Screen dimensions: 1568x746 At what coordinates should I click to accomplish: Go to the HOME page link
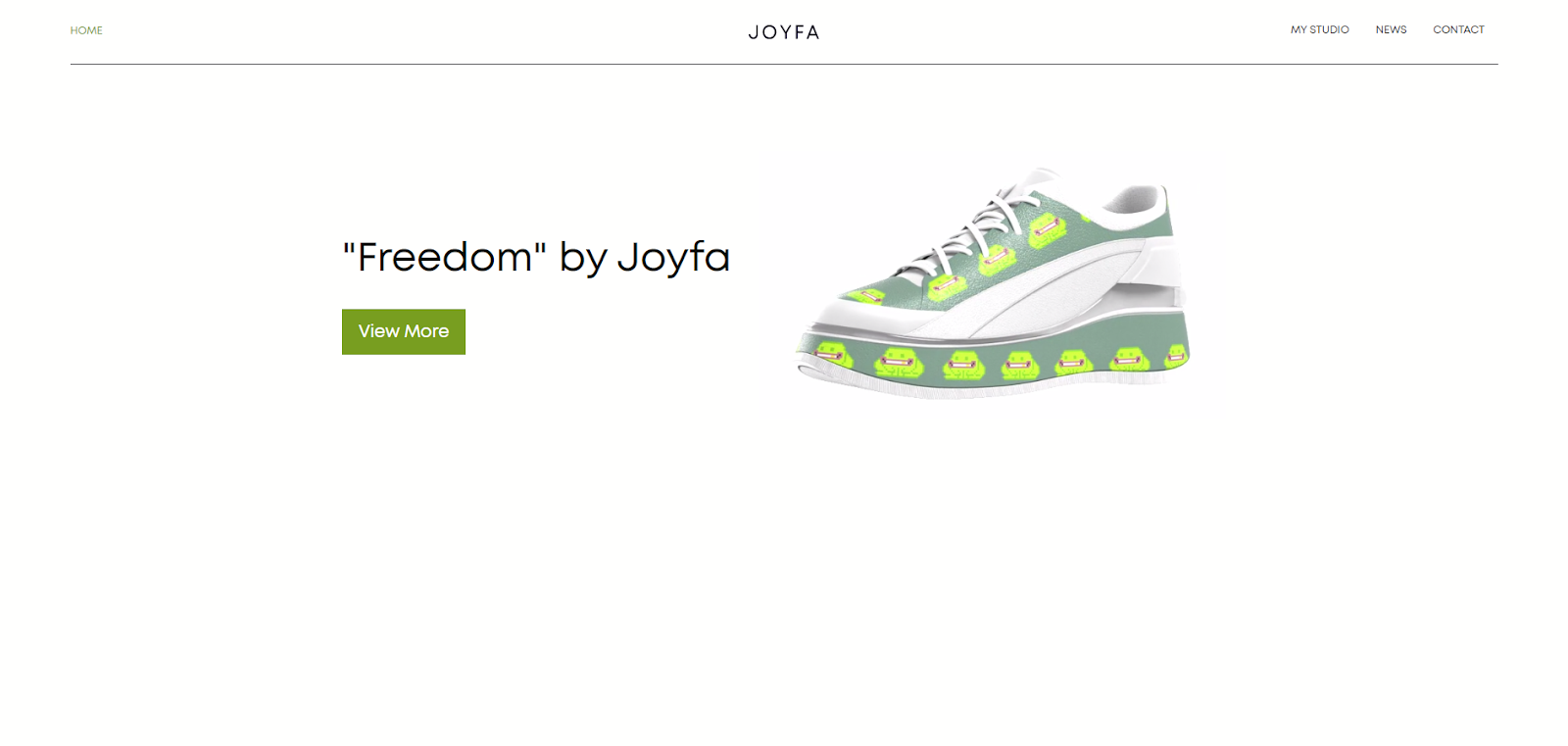click(x=86, y=30)
